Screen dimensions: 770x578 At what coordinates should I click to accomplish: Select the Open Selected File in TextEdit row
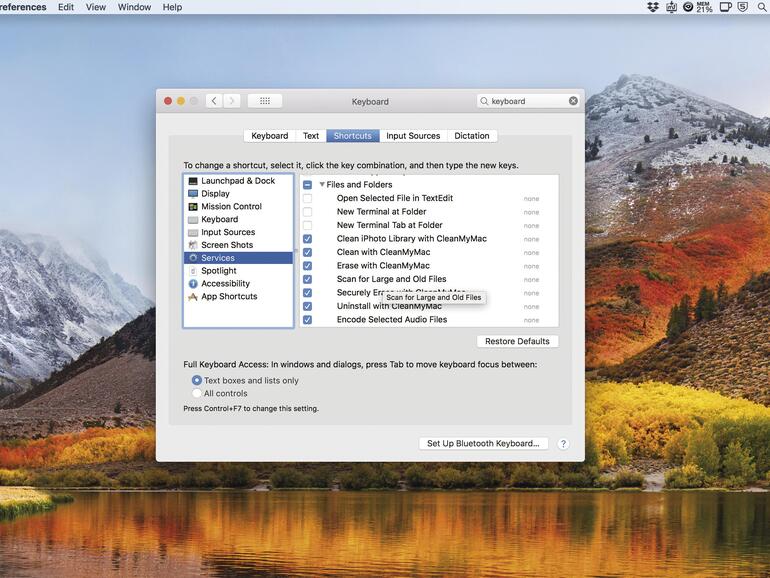429,198
